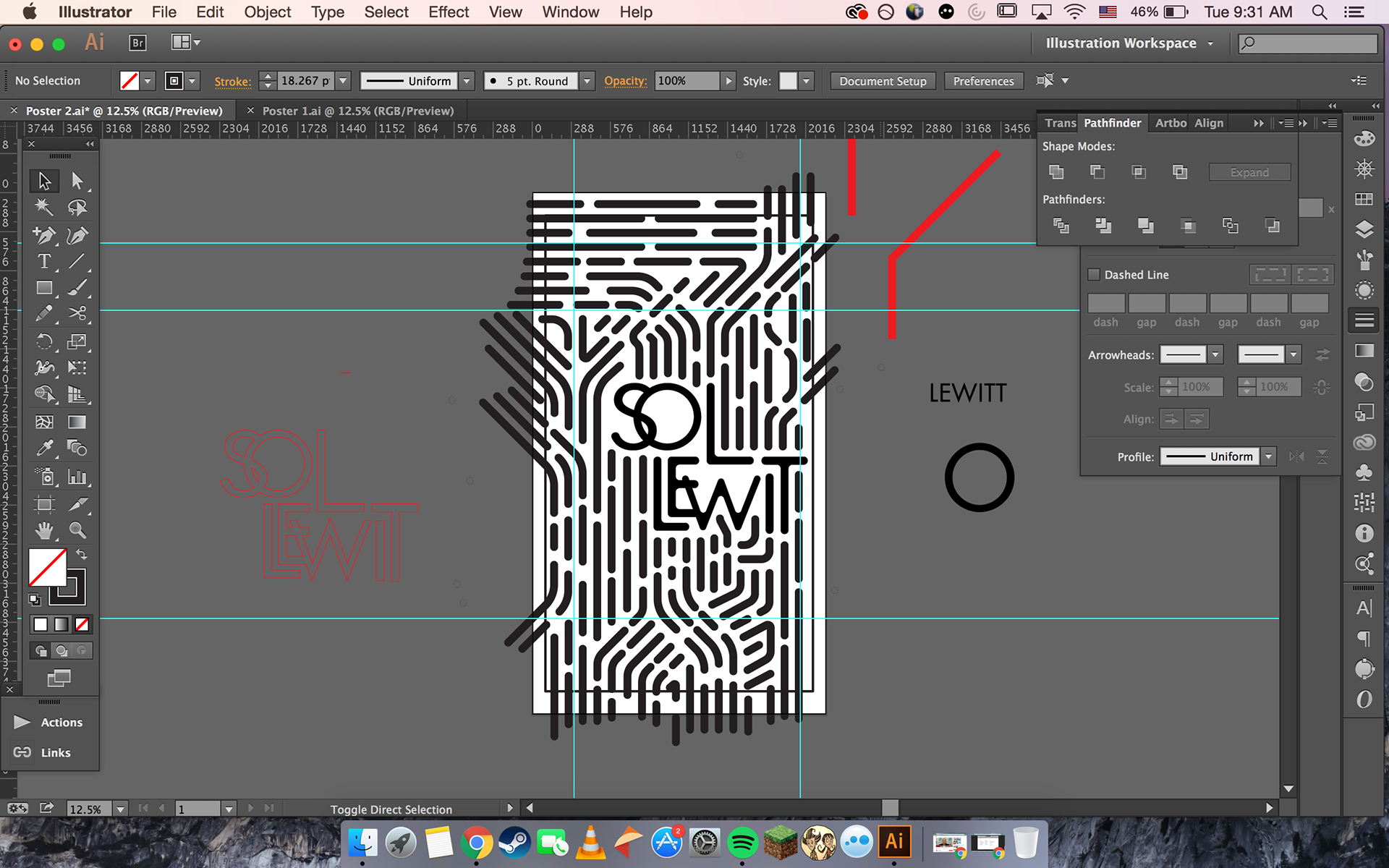1389x868 pixels.
Task: Open the Layers panel icon in dock
Action: pyautogui.click(x=1364, y=229)
